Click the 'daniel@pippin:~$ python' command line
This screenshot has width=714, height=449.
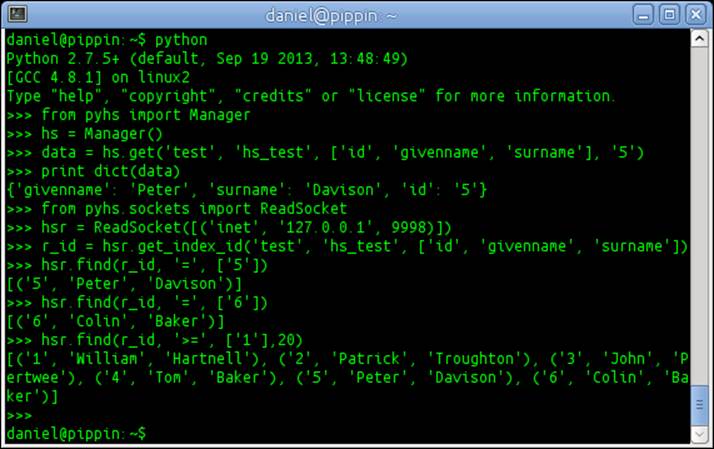[107, 40]
